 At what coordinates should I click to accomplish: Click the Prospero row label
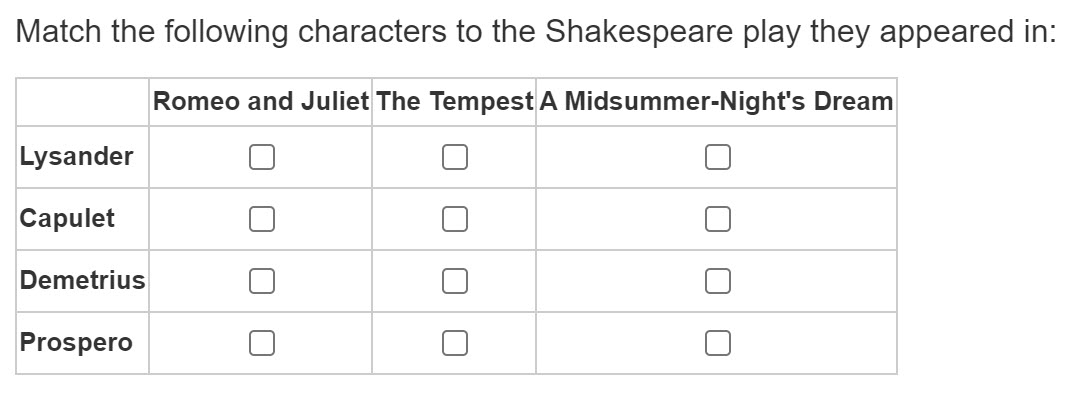pos(76,343)
